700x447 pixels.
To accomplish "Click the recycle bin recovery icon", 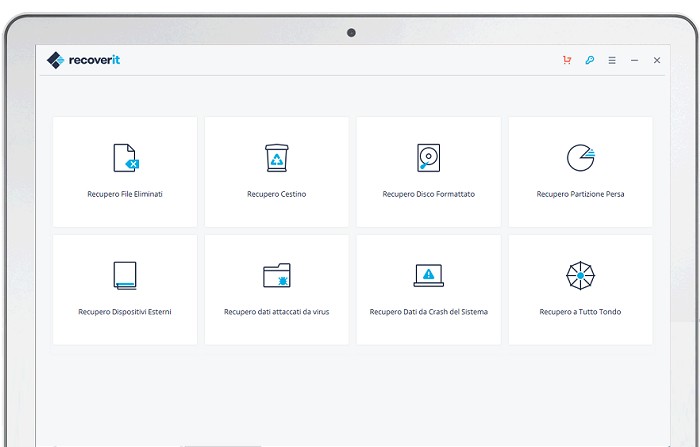I will coord(277,158).
